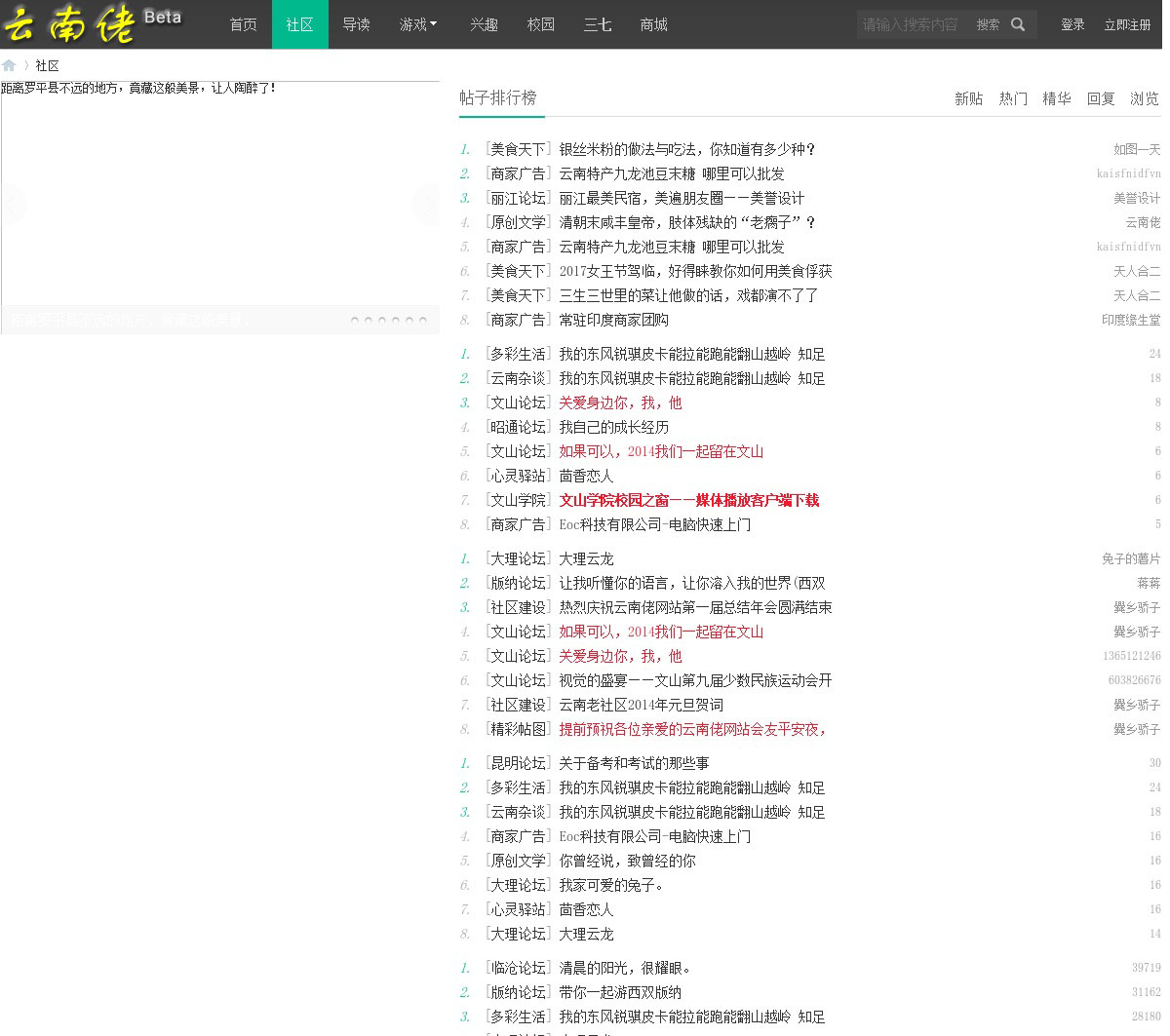The height and width of the screenshot is (1036, 1170).
Task: Go to the previous carousel slide arrow
Action: tap(12, 205)
